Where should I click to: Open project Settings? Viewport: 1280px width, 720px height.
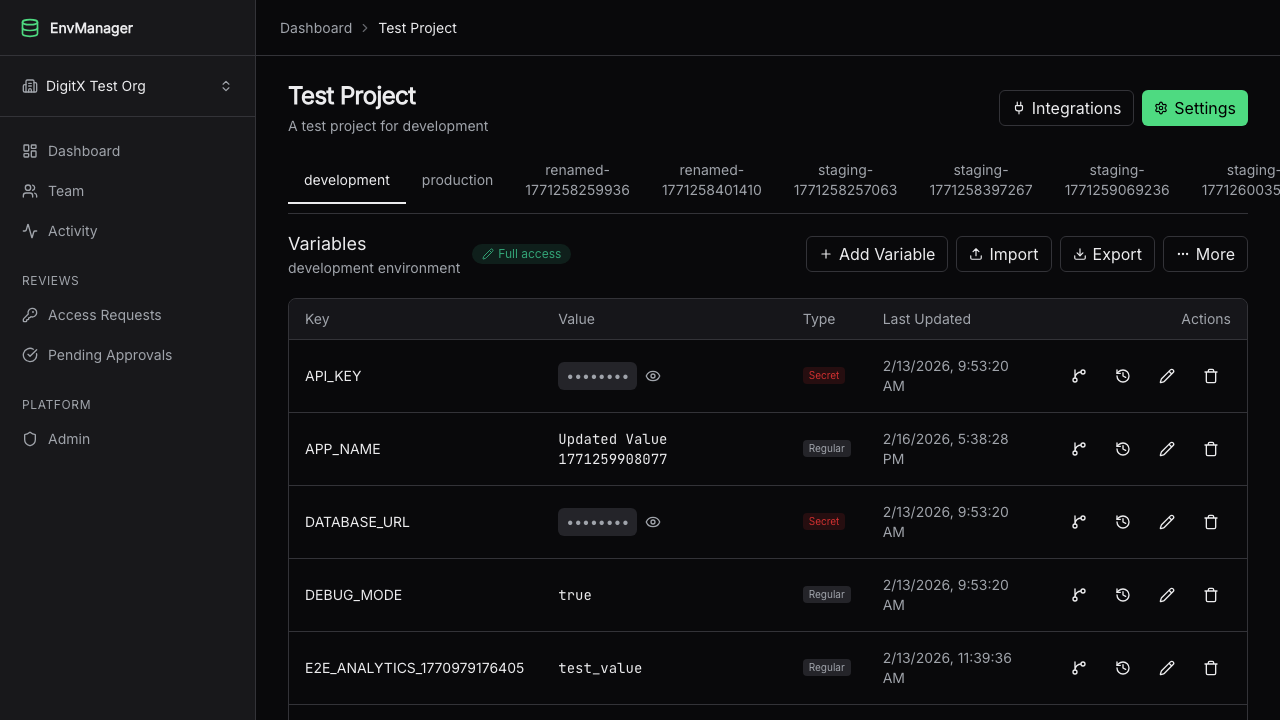(x=1195, y=108)
